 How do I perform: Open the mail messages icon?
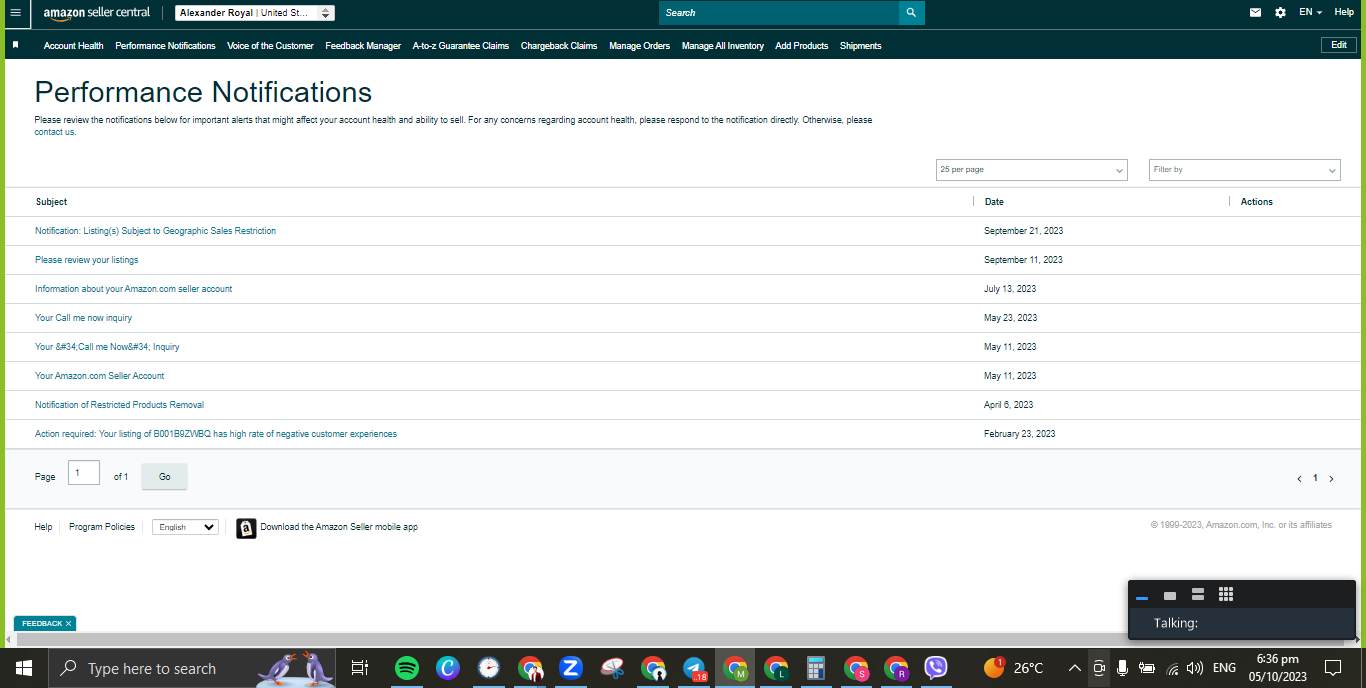click(1255, 13)
